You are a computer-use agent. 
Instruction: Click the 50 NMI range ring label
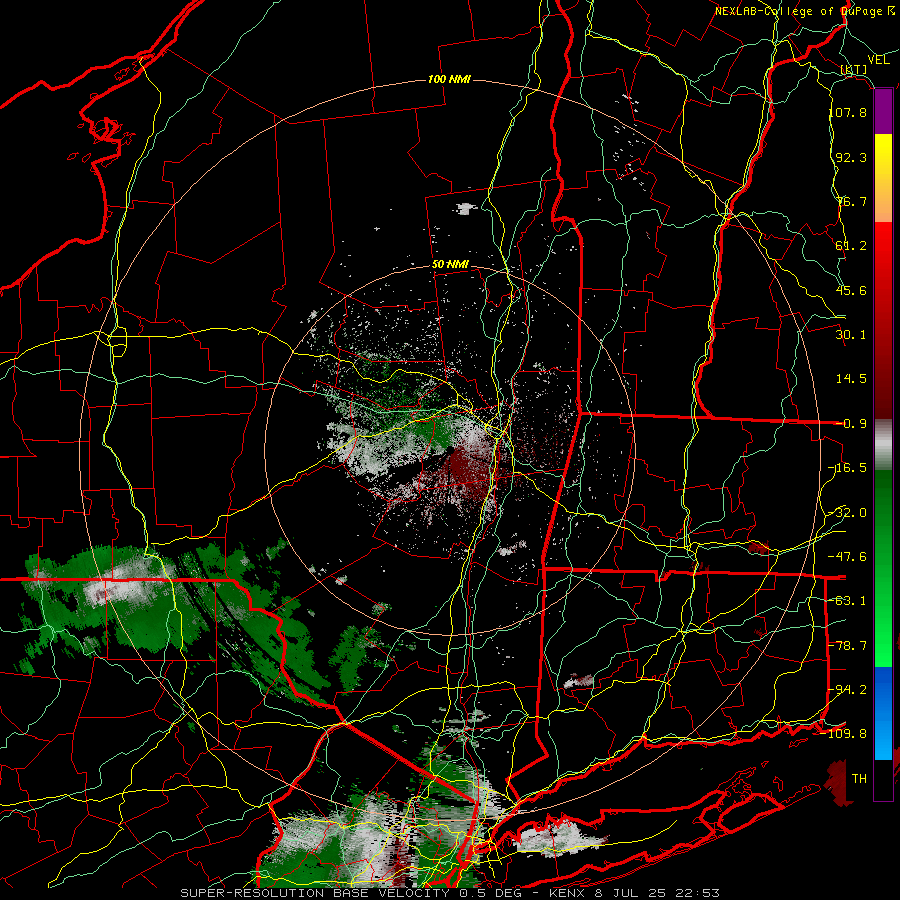450,265
